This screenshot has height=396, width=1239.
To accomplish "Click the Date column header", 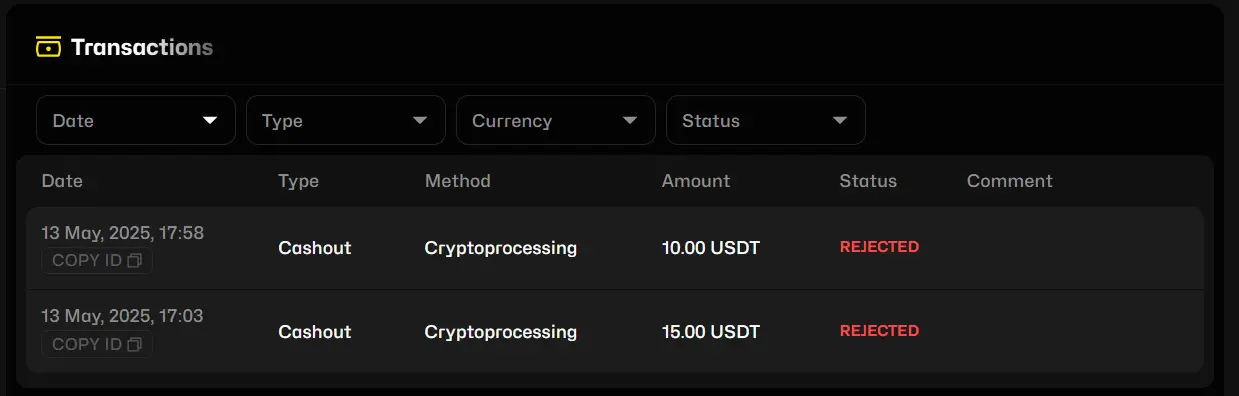I will (62, 181).
